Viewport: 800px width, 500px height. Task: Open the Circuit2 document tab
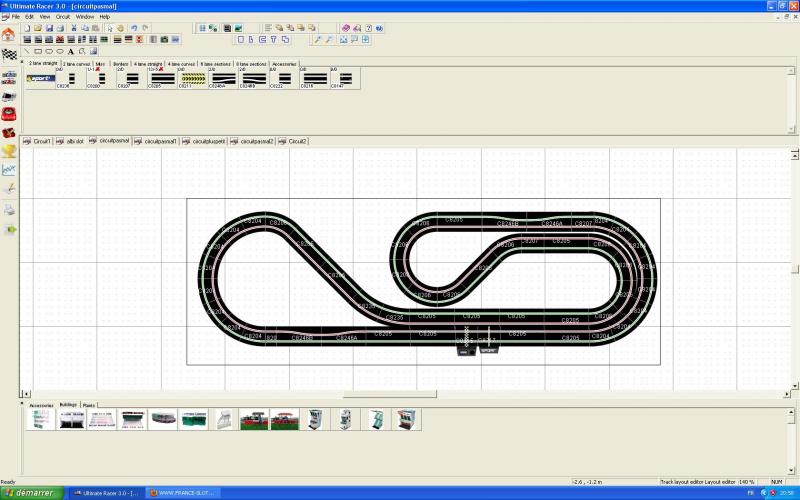coord(295,141)
